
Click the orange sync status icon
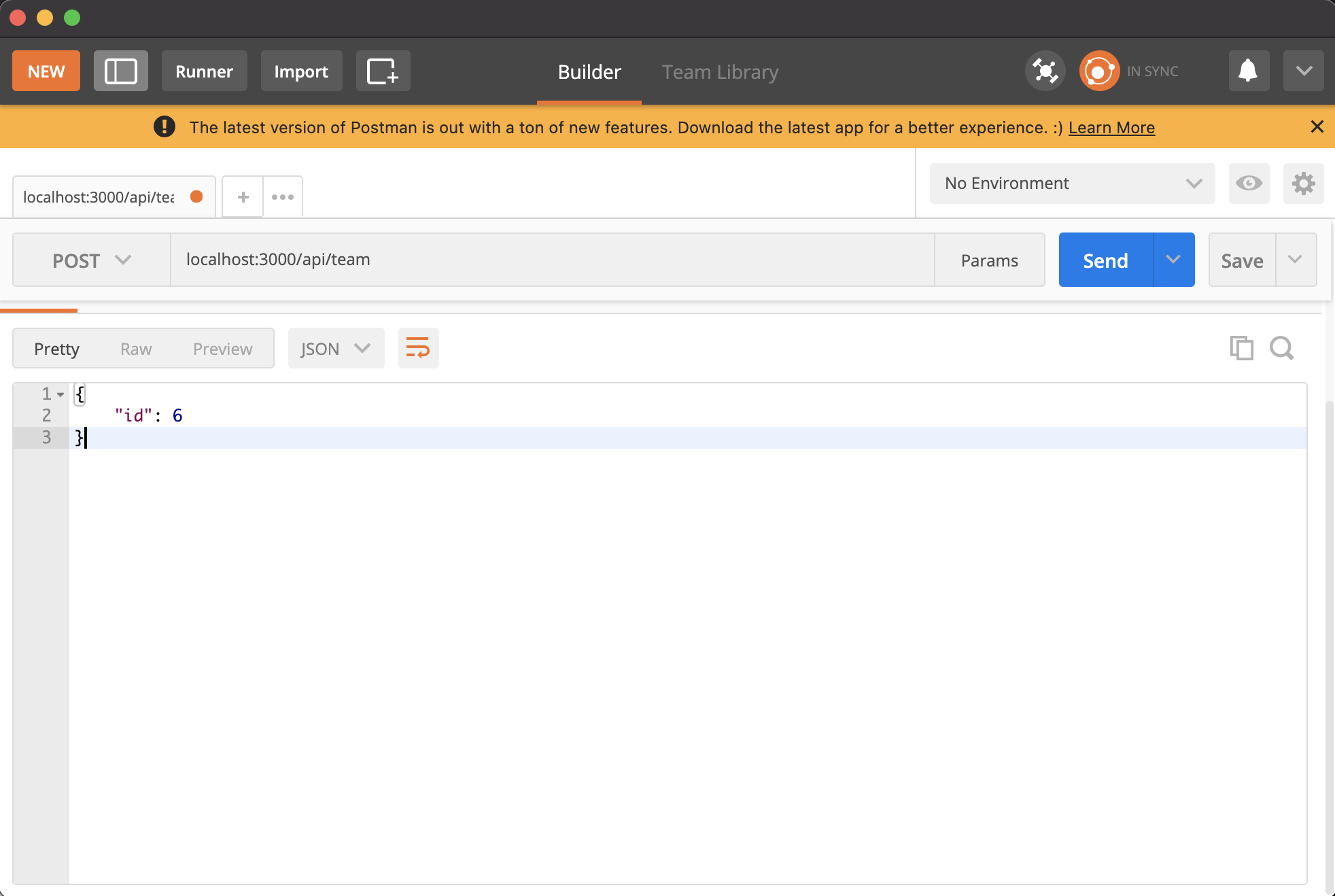[1099, 71]
